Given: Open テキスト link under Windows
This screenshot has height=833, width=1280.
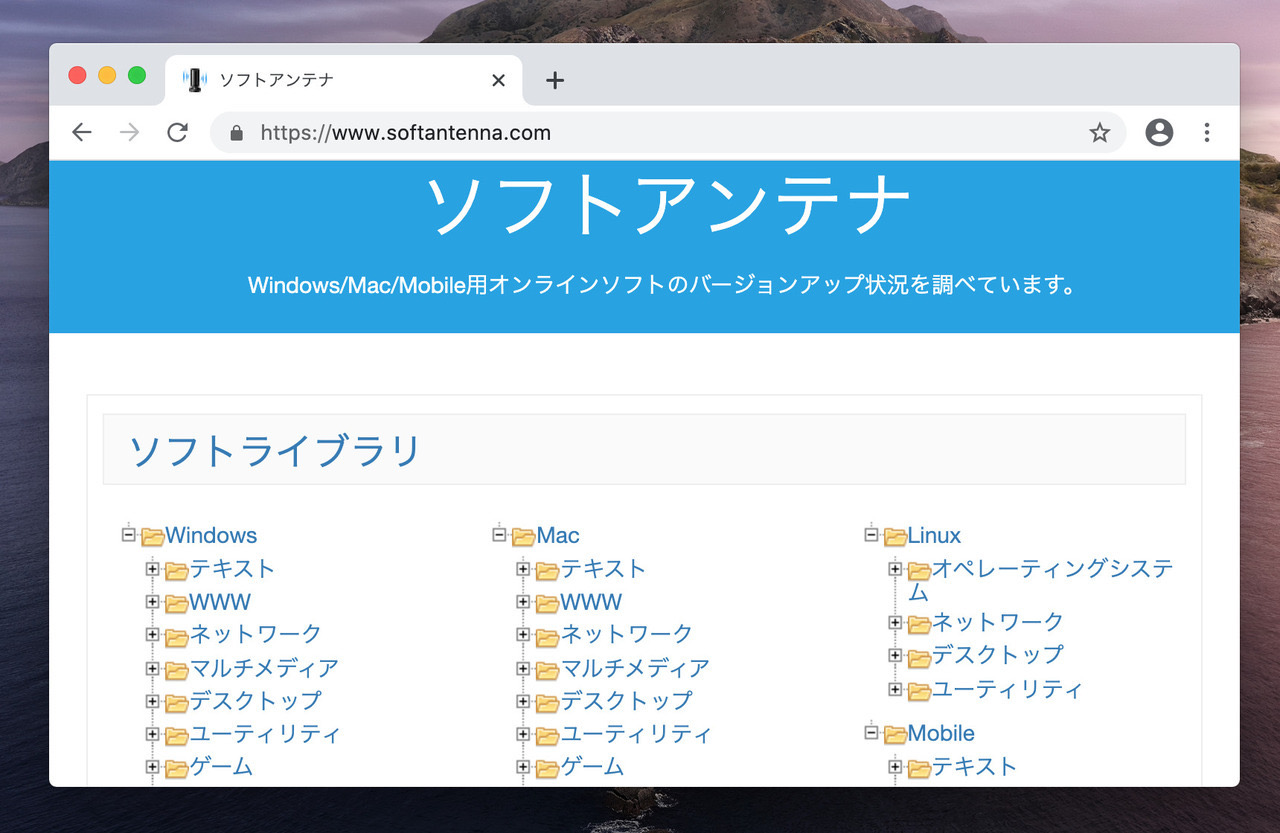Looking at the screenshot, I should (232, 568).
